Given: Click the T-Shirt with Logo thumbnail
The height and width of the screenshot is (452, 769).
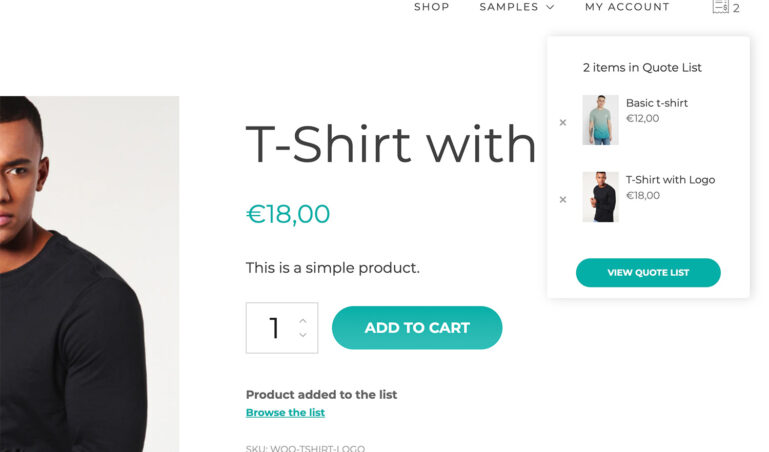Looking at the screenshot, I should 600,197.
